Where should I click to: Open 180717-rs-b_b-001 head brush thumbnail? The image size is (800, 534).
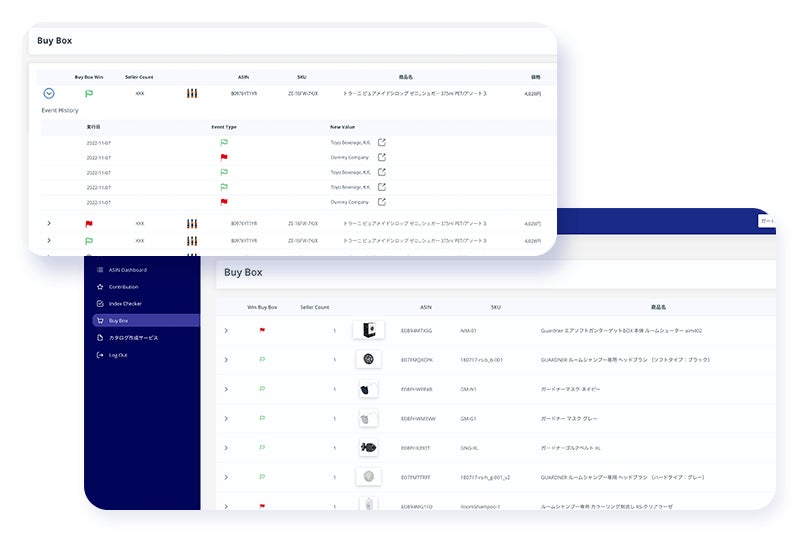point(368,360)
